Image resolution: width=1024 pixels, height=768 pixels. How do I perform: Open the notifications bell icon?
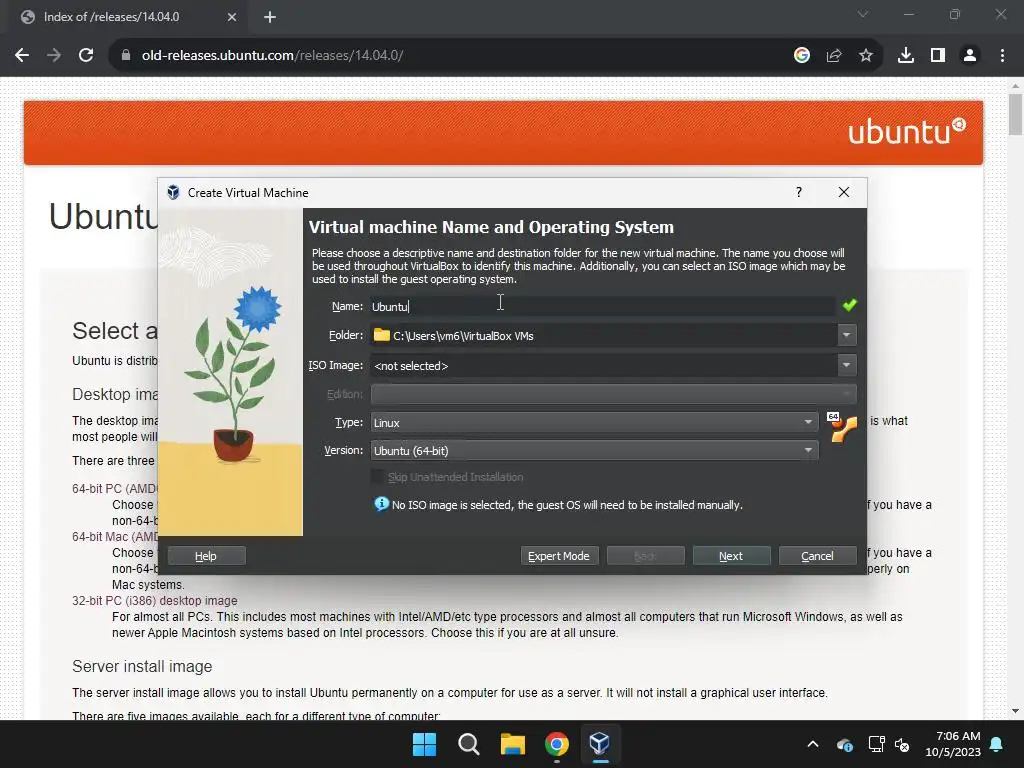(x=997, y=744)
